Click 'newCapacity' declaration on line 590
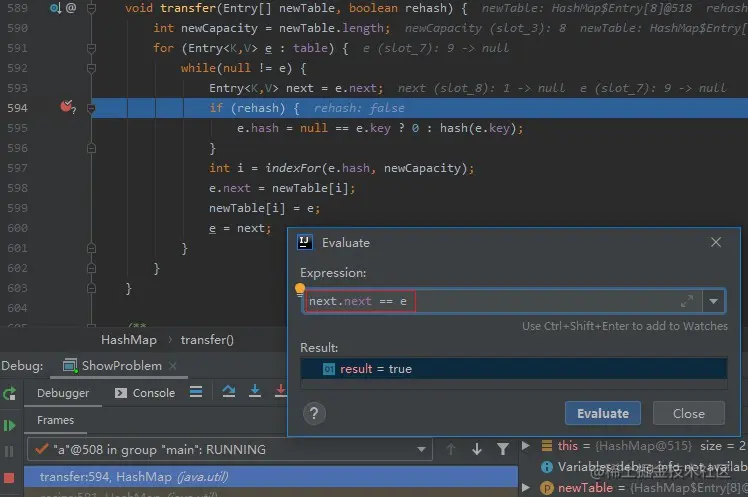The height and width of the screenshot is (497, 748). [219, 28]
